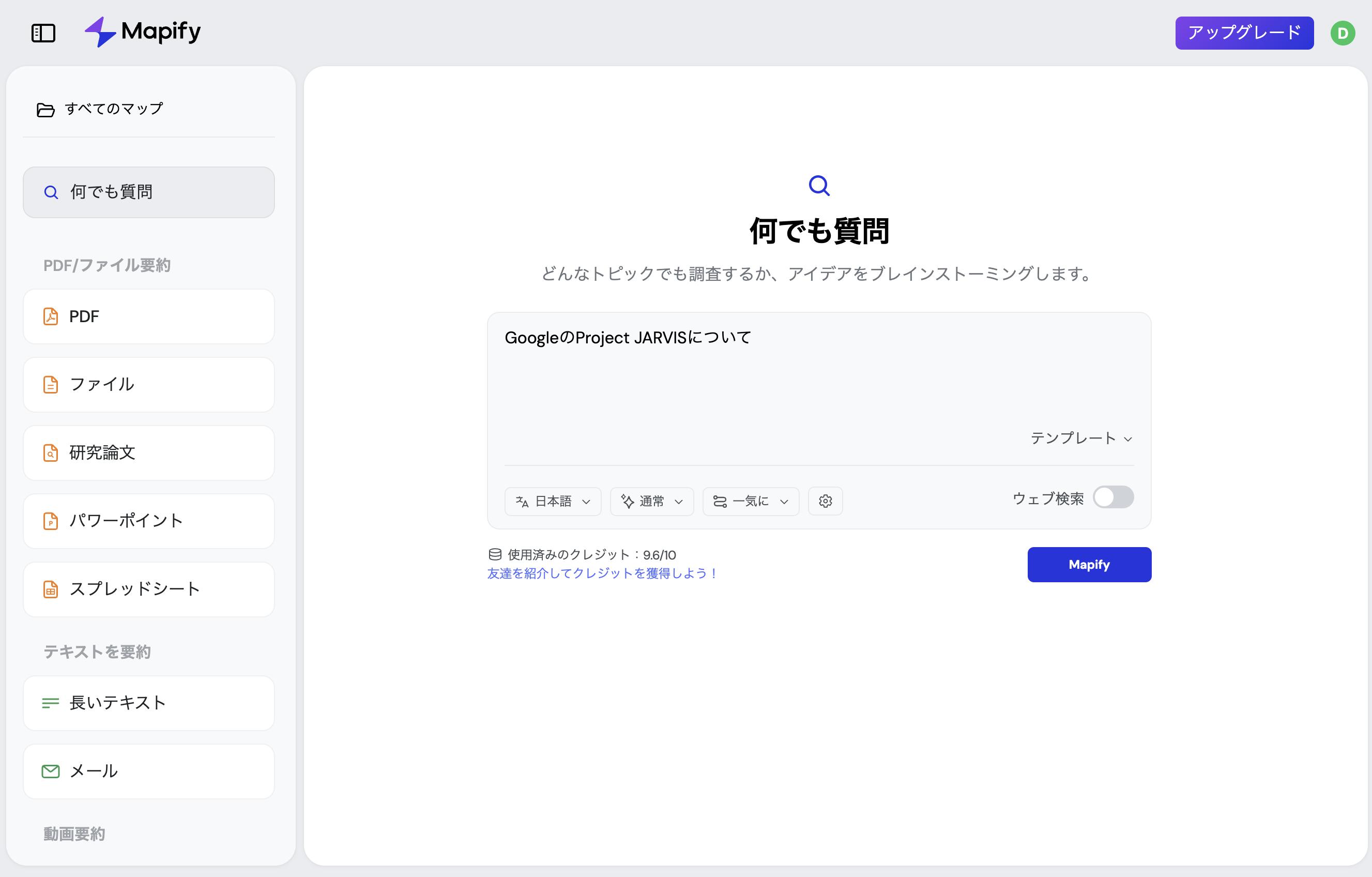
Task: Toggle the ウェブ検索 switch on
Action: [1113, 497]
